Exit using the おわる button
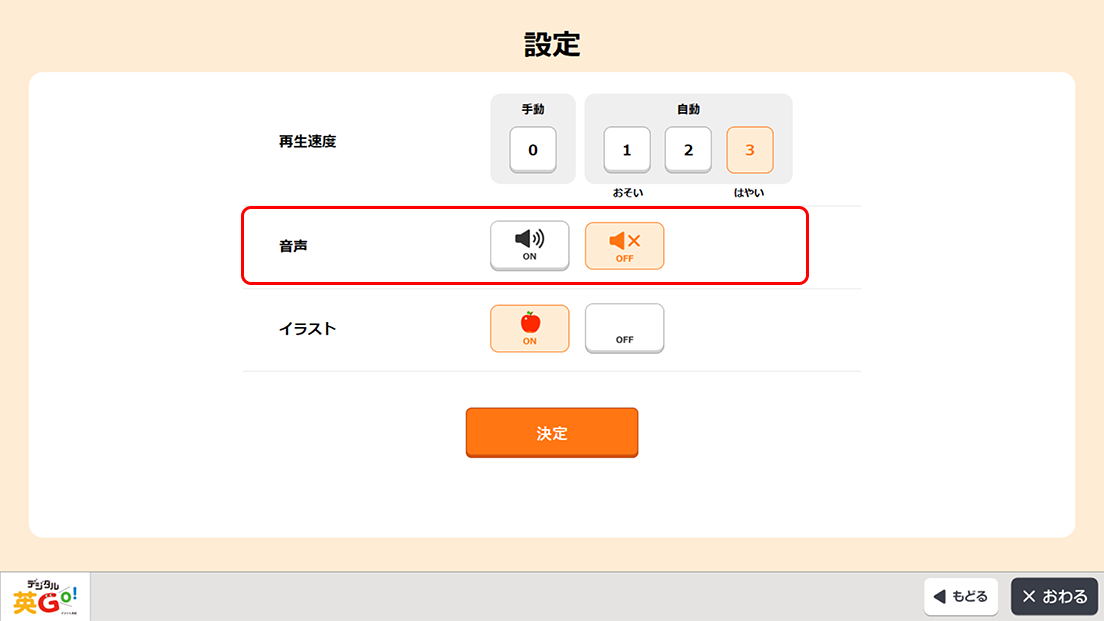 click(x=1054, y=597)
